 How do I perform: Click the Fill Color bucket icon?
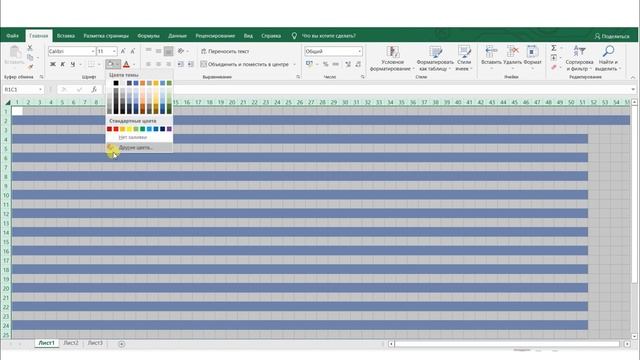point(110,64)
